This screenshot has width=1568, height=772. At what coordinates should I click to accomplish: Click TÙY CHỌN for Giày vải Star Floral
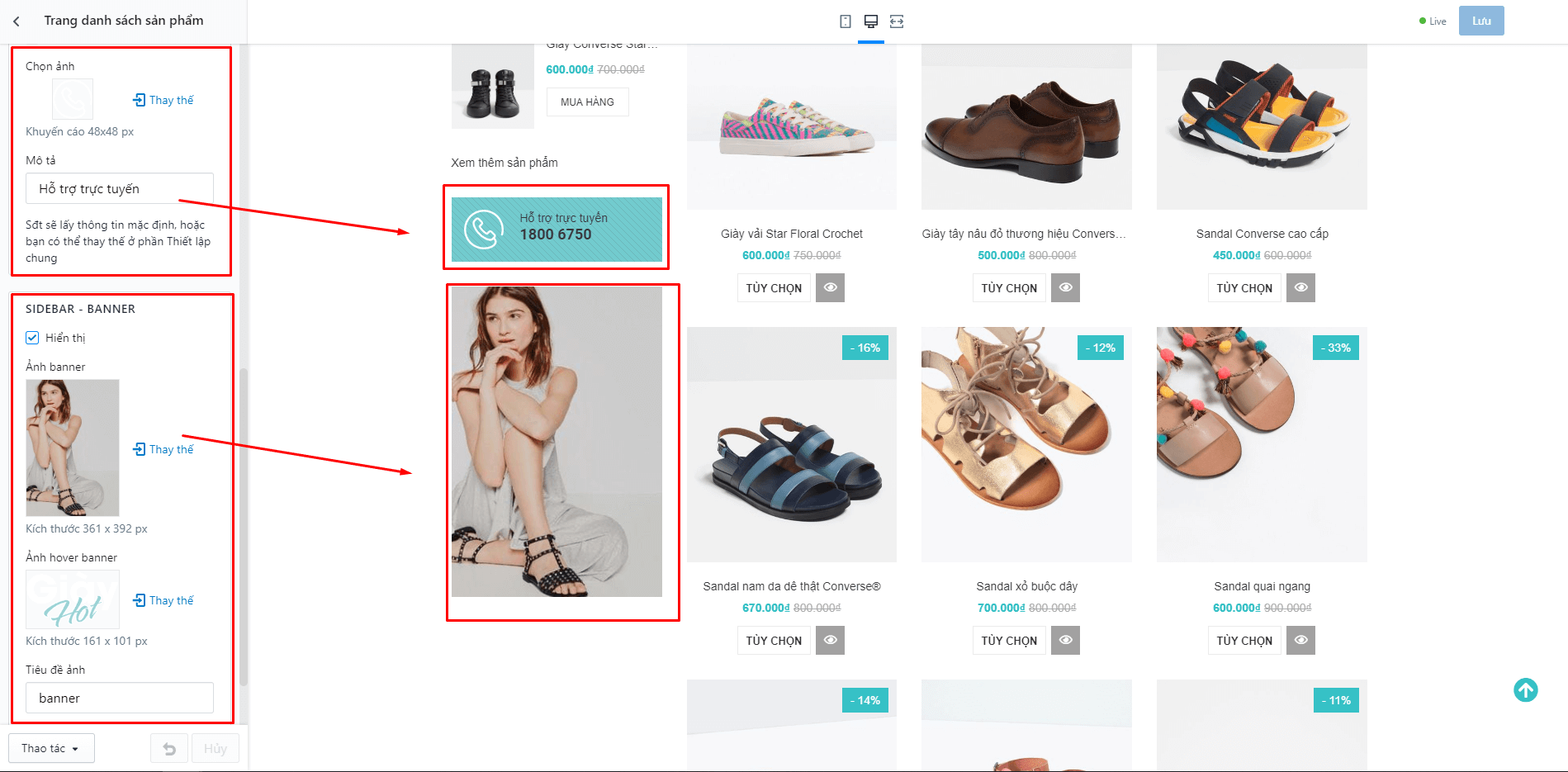pos(774,287)
